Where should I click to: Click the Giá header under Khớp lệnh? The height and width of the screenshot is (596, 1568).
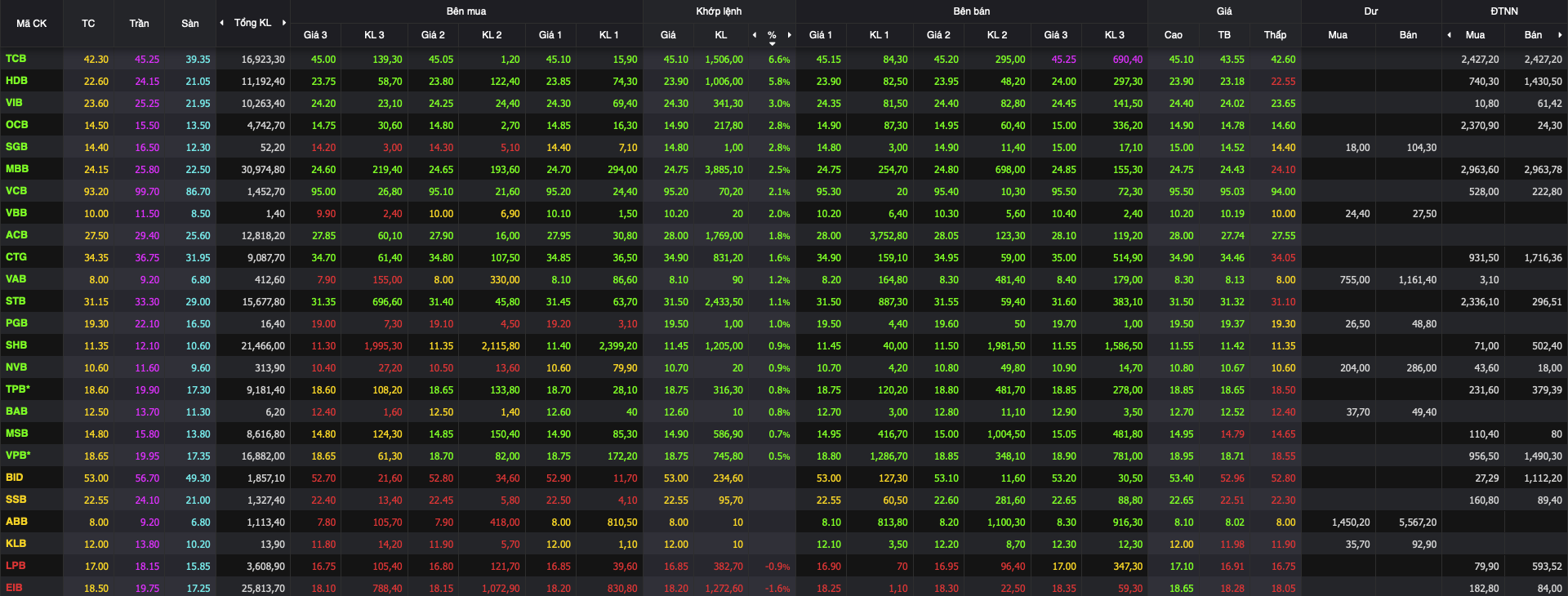click(x=668, y=35)
